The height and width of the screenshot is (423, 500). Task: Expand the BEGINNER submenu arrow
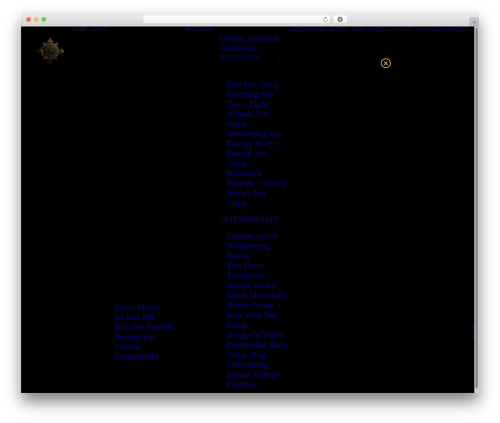[279, 58]
